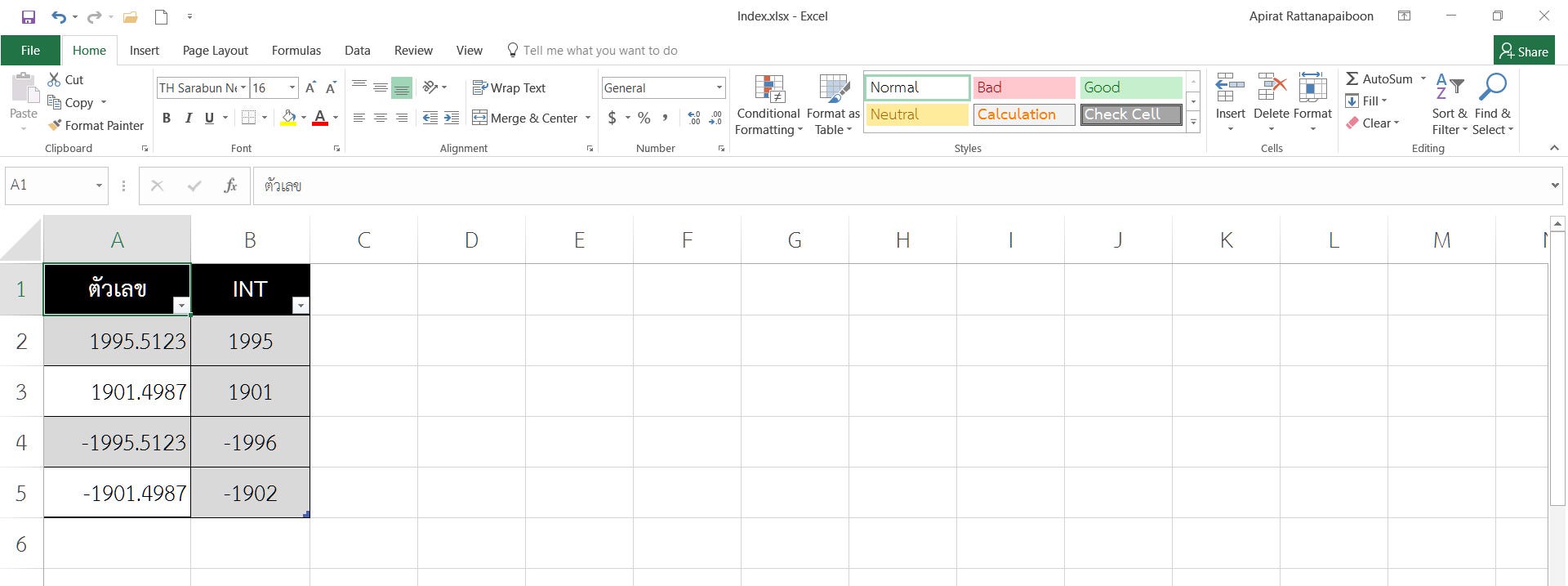The width and height of the screenshot is (1568, 586).
Task: Click the Orientation text rotation icon
Action: click(430, 87)
